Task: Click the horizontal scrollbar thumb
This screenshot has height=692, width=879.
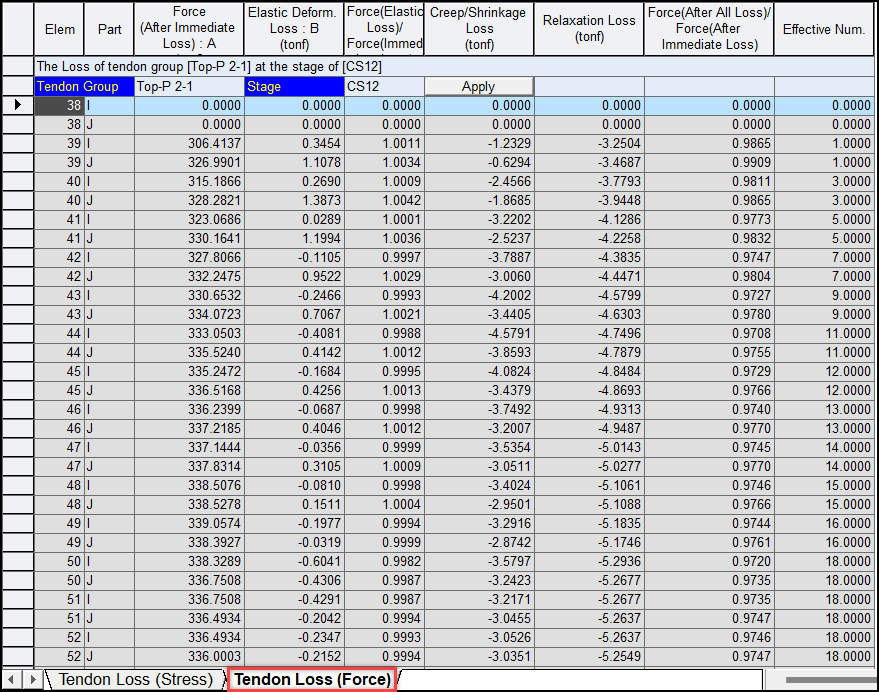Action: (831, 680)
